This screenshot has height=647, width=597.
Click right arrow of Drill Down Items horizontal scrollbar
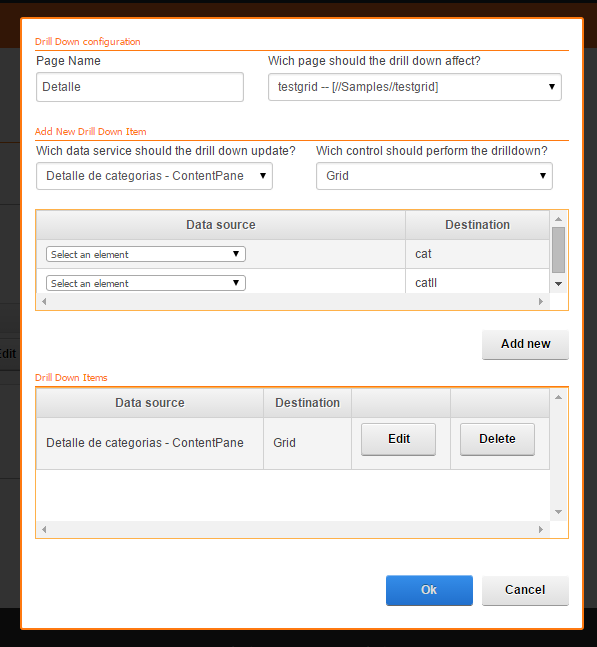541,529
